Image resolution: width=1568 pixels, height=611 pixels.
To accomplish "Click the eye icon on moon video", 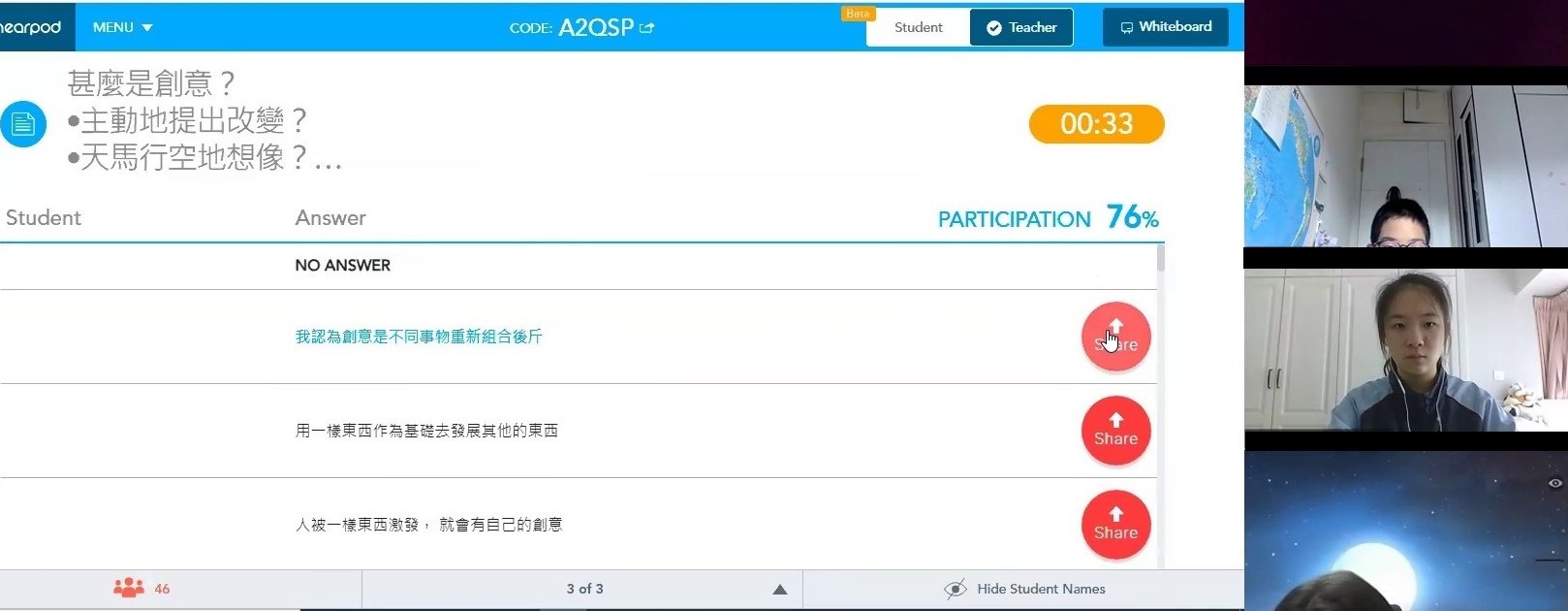I will click(x=1554, y=483).
